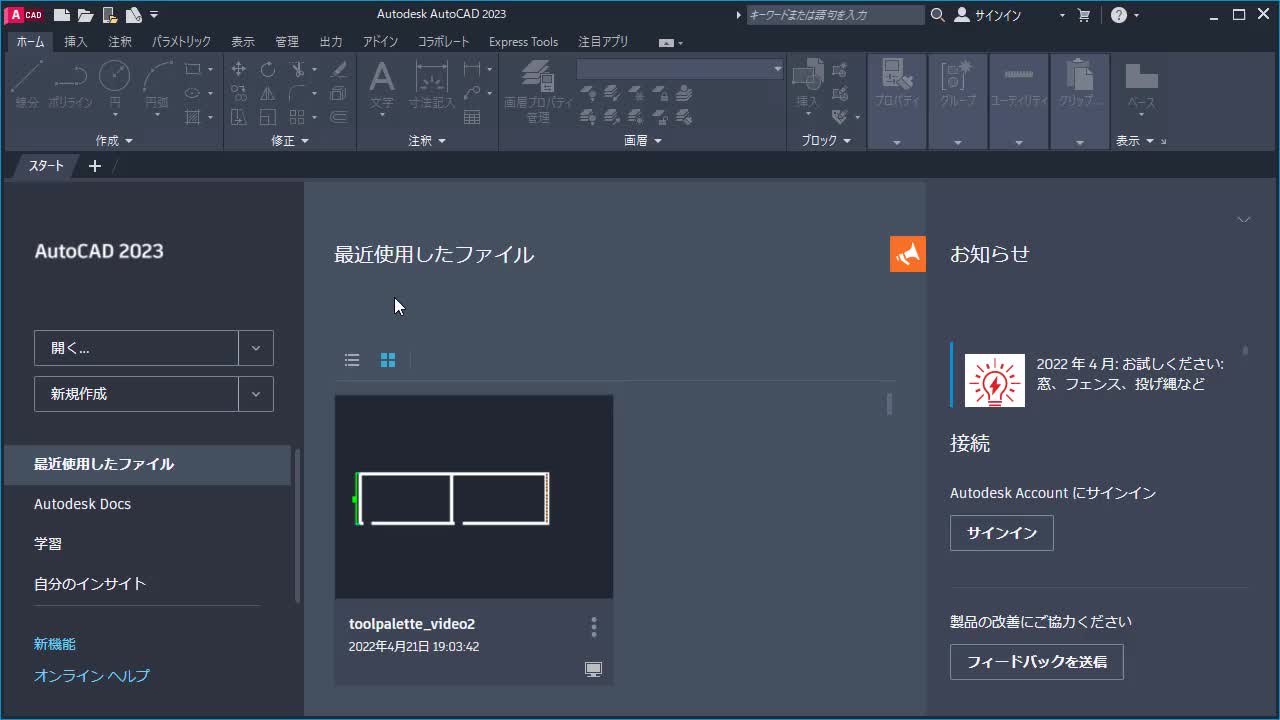This screenshot has height=720, width=1280.
Task: Expand the 修正 panel flyout
Action: click(290, 141)
